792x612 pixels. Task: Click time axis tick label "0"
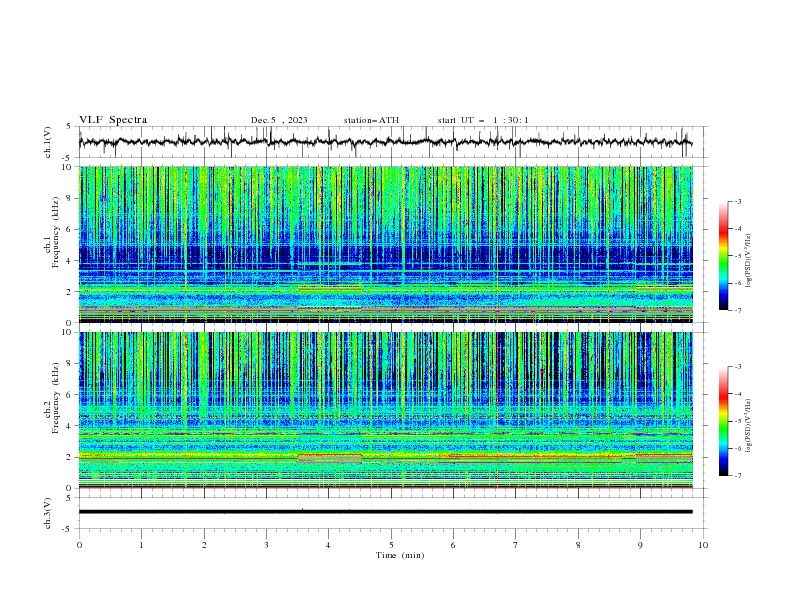click(x=79, y=545)
